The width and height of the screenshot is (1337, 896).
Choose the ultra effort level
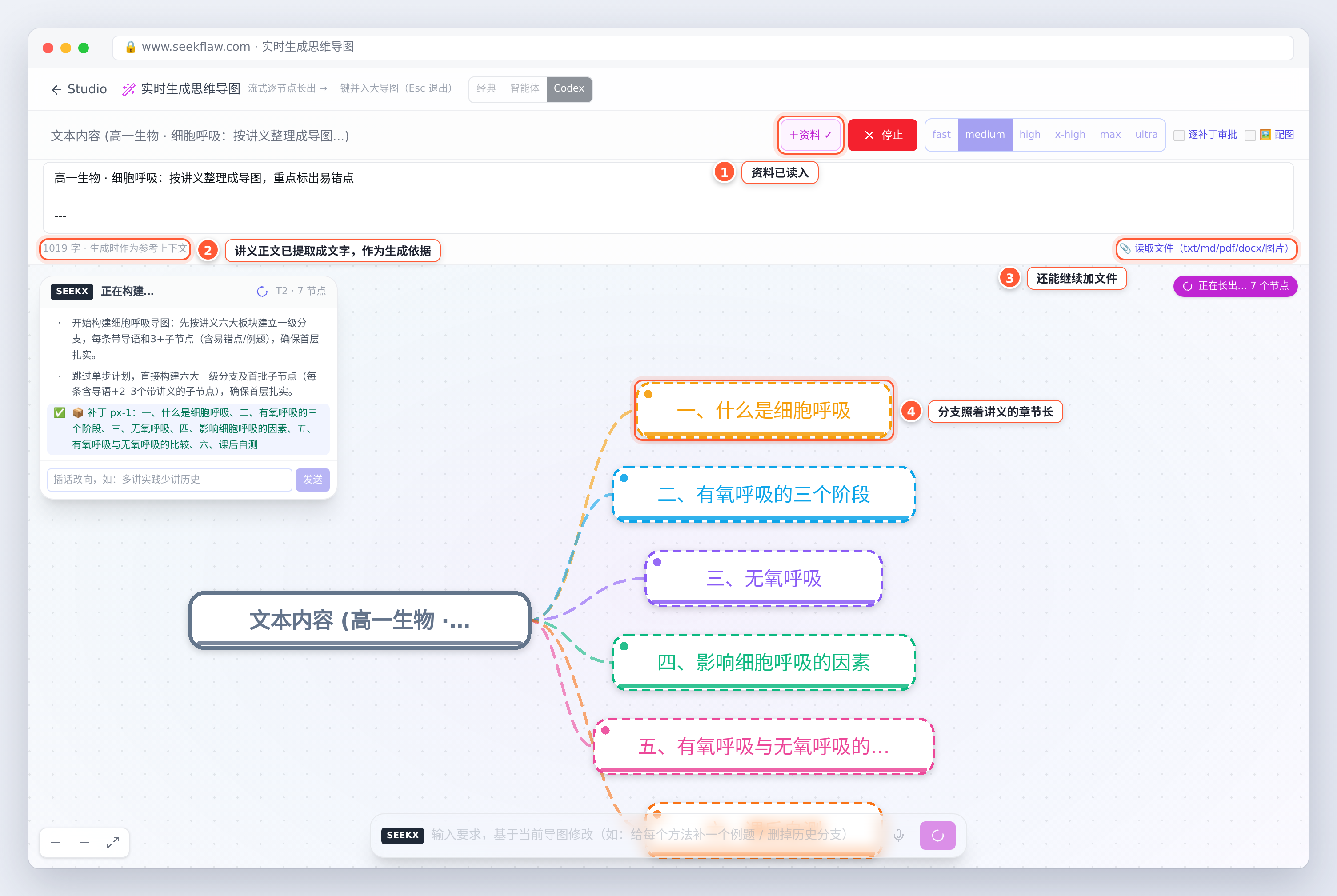coord(1146,135)
